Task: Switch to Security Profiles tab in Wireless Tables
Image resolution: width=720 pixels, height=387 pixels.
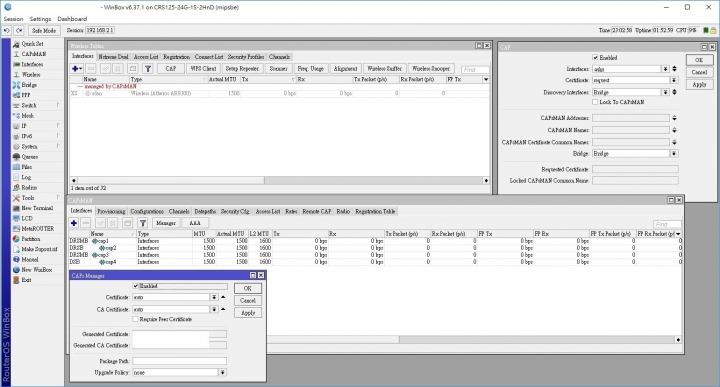Action: [x=246, y=57]
